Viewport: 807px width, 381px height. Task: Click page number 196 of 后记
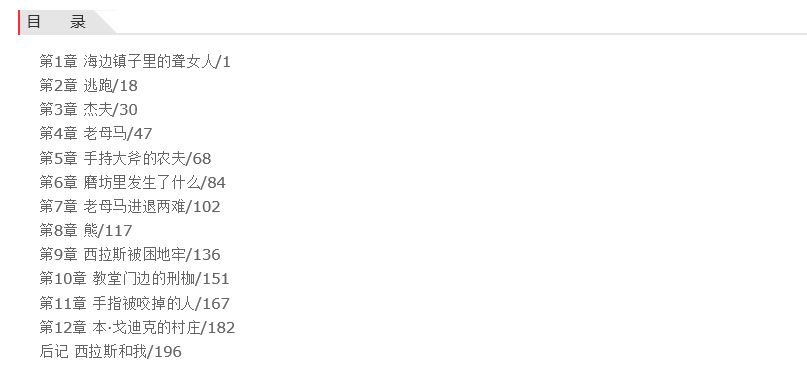pos(168,352)
